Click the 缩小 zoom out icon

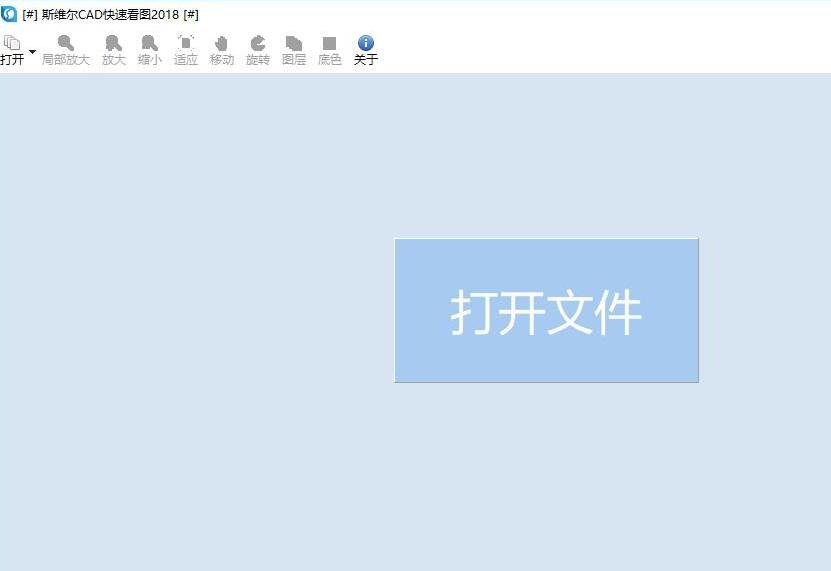[x=149, y=50]
